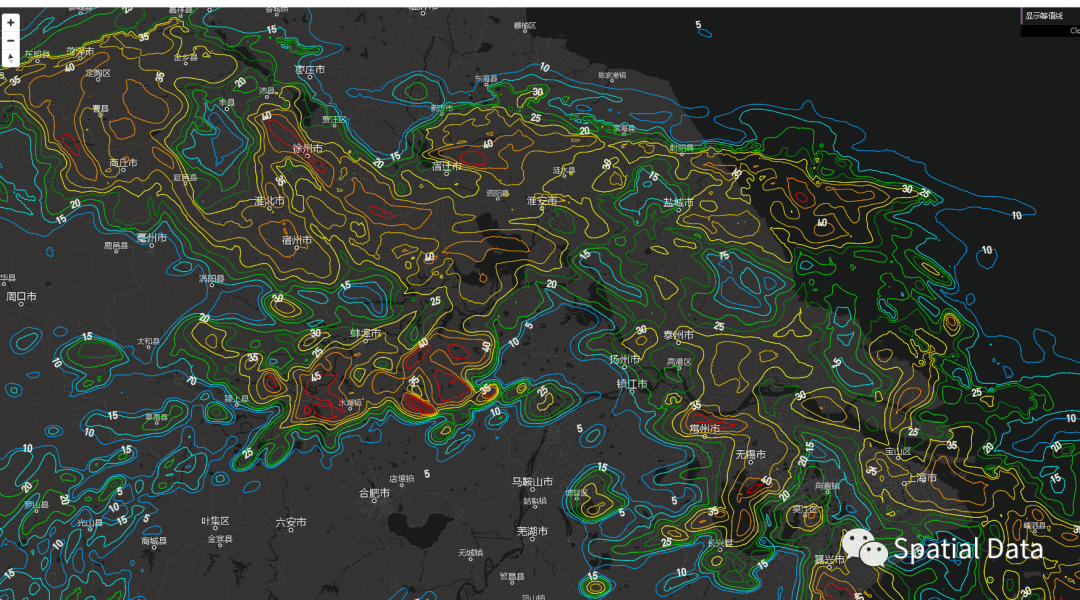Click the 六安市 city label
Image resolution: width=1080 pixels, height=600 pixels.
click(x=291, y=523)
